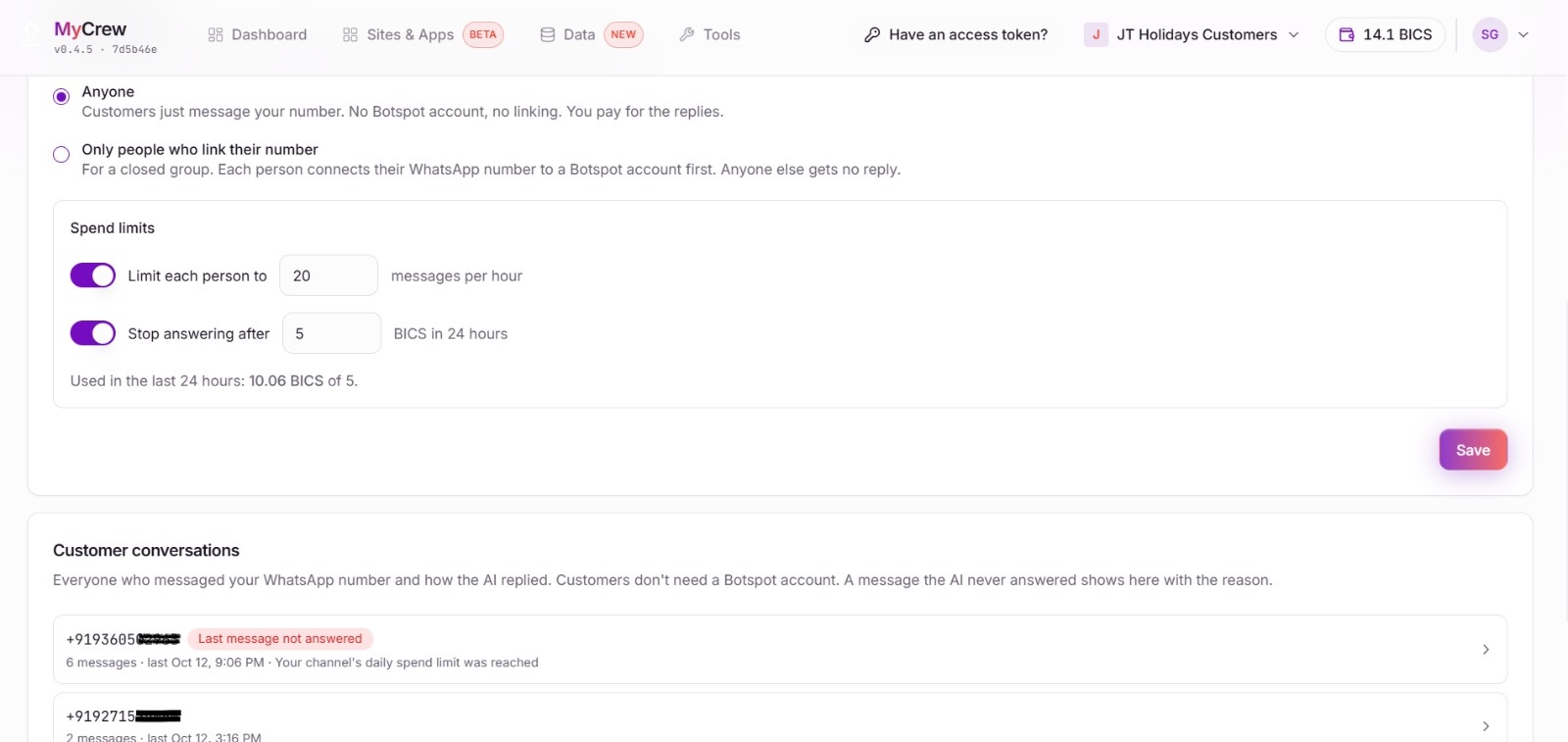Click the MyCrew logo

[90, 28]
